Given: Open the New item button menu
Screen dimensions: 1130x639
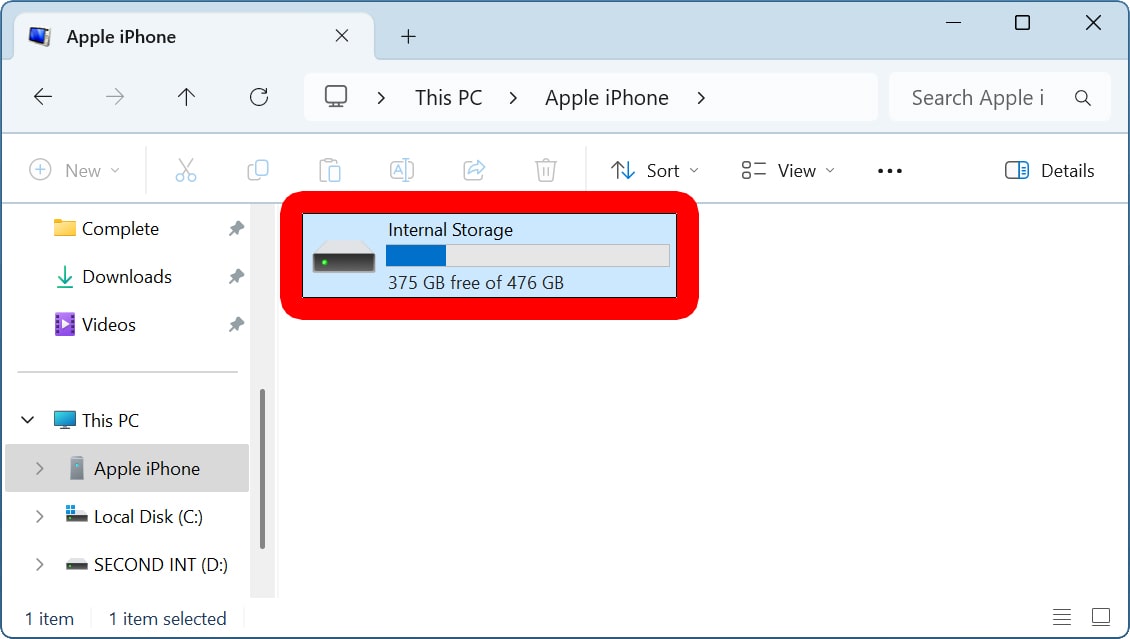Looking at the screenshot, I should point(75,171).
